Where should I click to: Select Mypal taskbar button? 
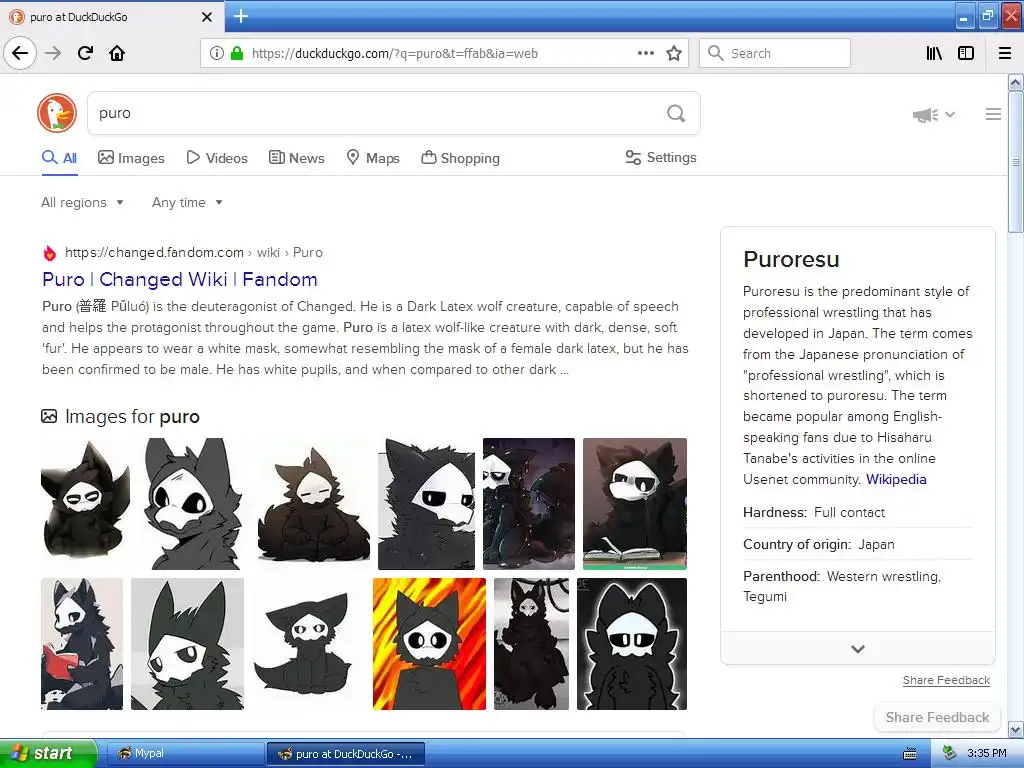coord(184,753)
